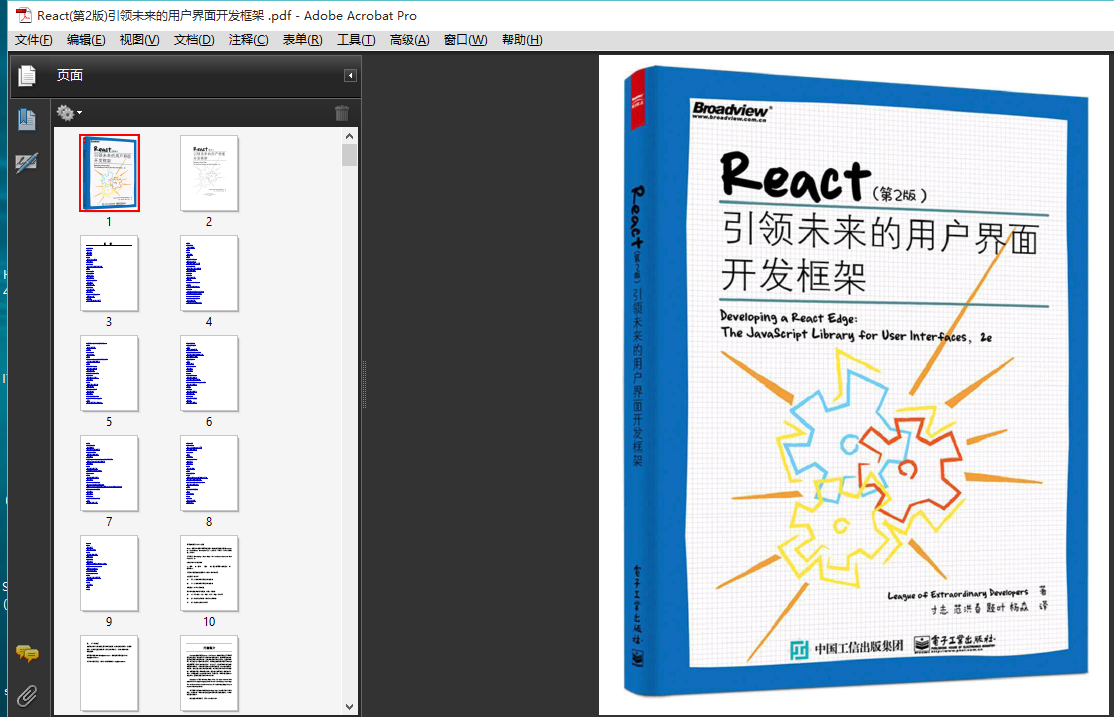The image size is (1114, 717).
Task: Click the trash icon to delete pages
Action: pos(342,112)
